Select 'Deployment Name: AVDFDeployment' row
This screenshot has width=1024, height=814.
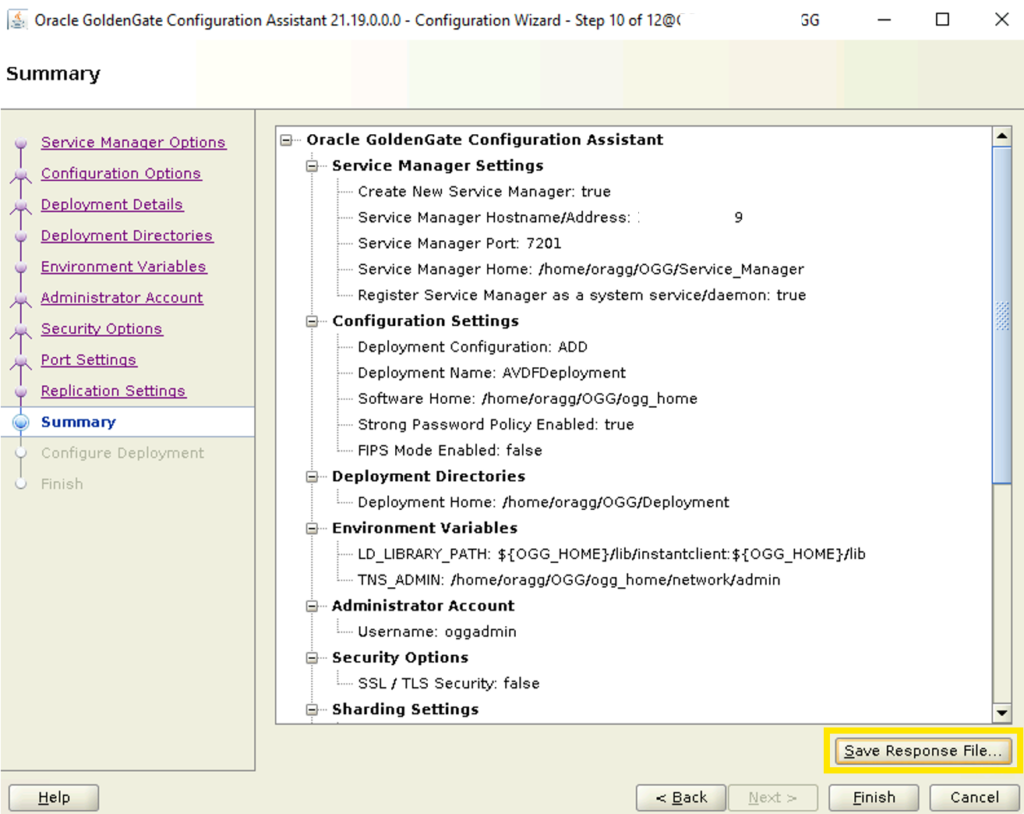[x=491, y=373]
